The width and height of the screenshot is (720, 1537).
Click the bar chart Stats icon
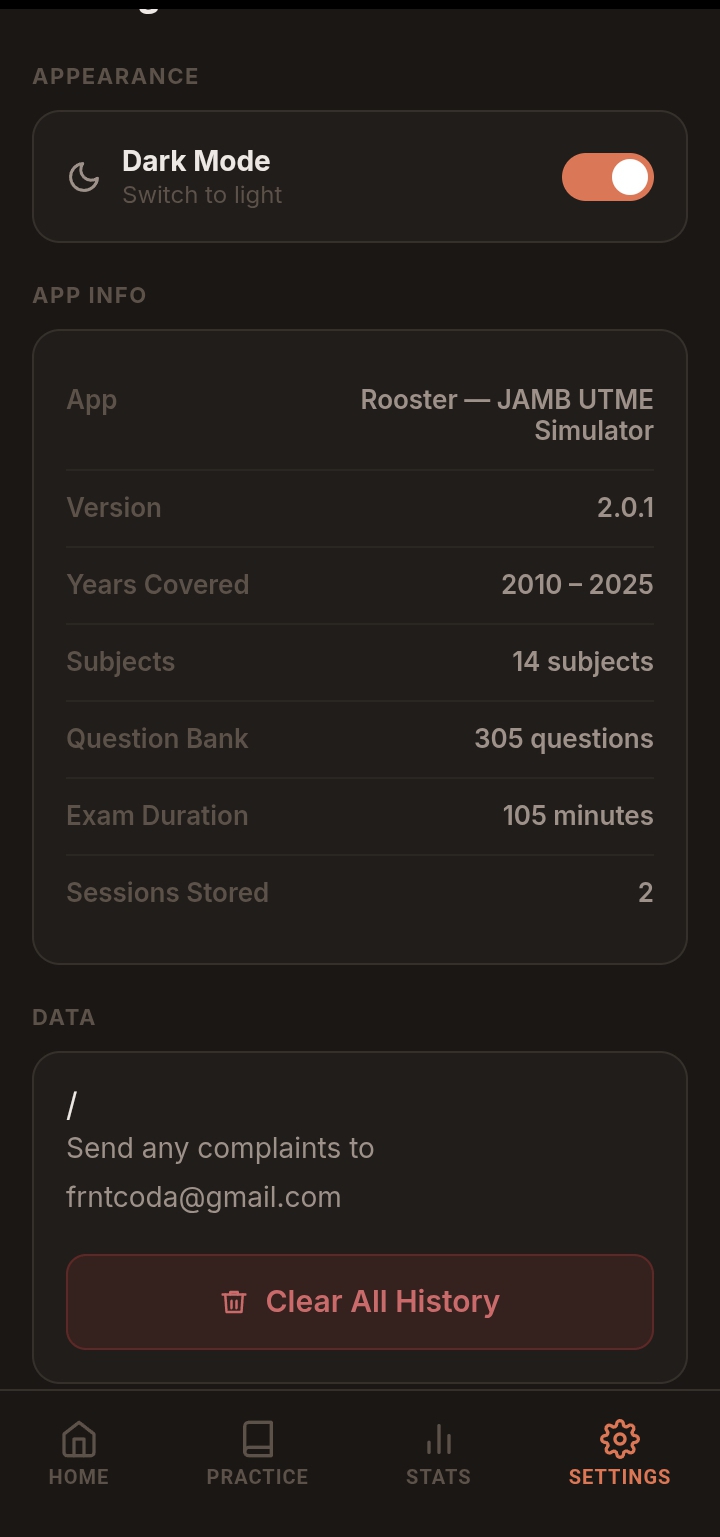[x=438, y=1440]
